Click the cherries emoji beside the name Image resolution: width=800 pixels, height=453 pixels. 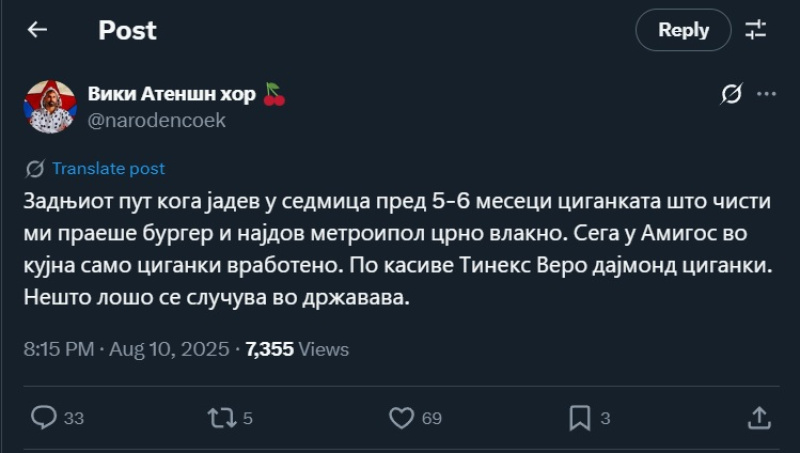(274, 94)
